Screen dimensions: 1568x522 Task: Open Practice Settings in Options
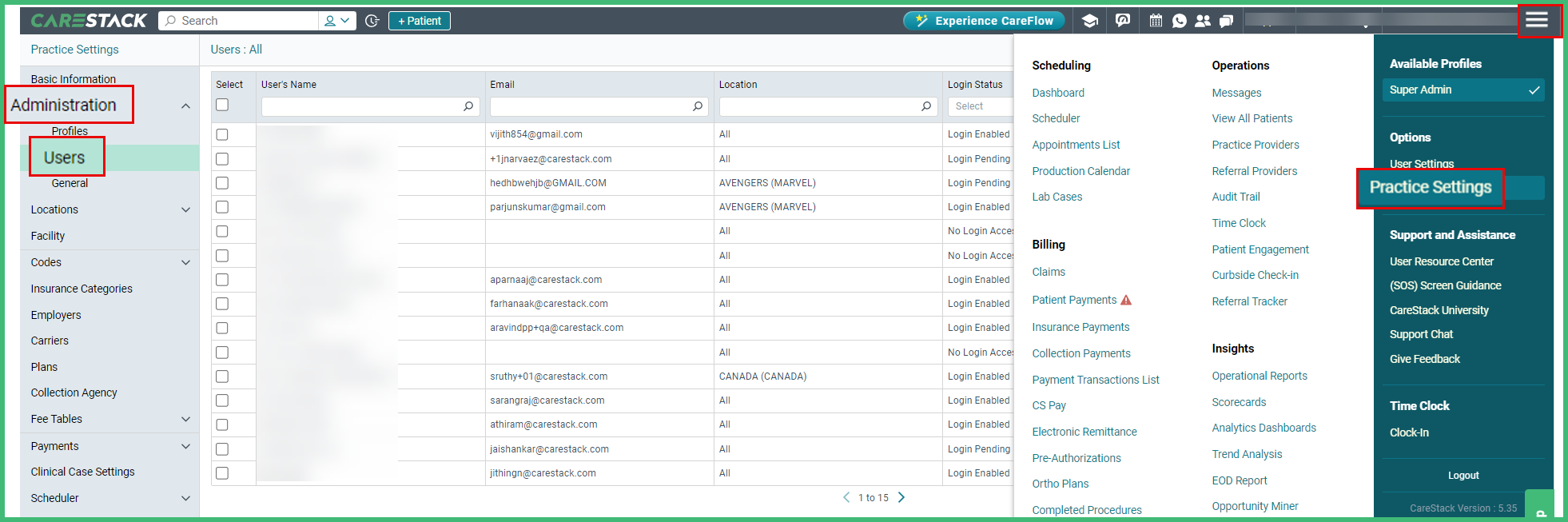coord(1431,188)
